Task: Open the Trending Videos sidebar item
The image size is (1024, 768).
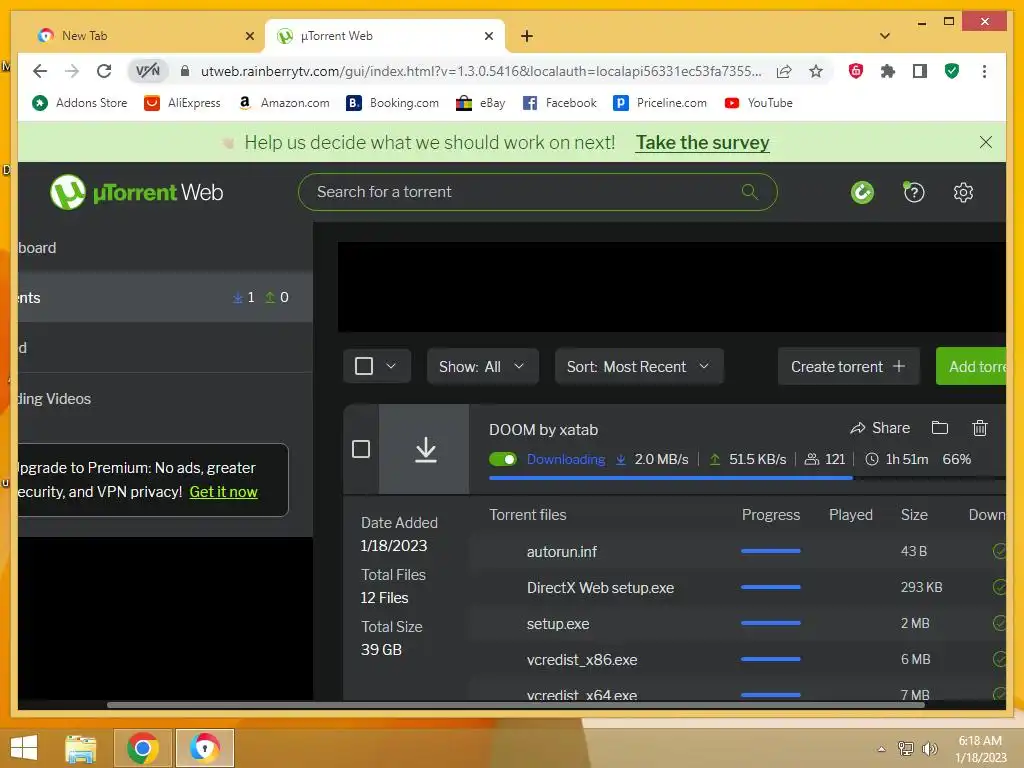Action: (165, 398)
